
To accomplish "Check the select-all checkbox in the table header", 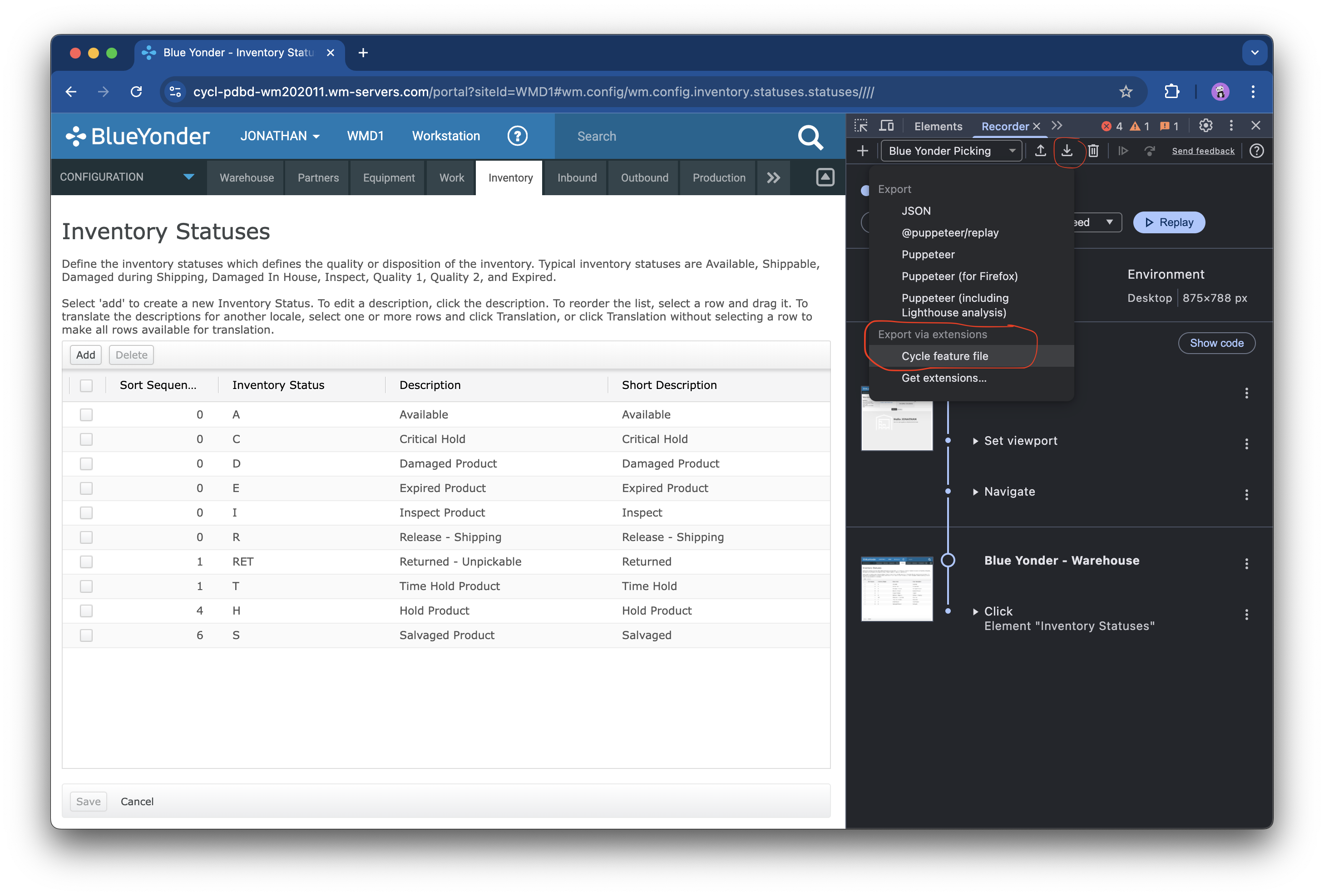I will coord(86,386).
